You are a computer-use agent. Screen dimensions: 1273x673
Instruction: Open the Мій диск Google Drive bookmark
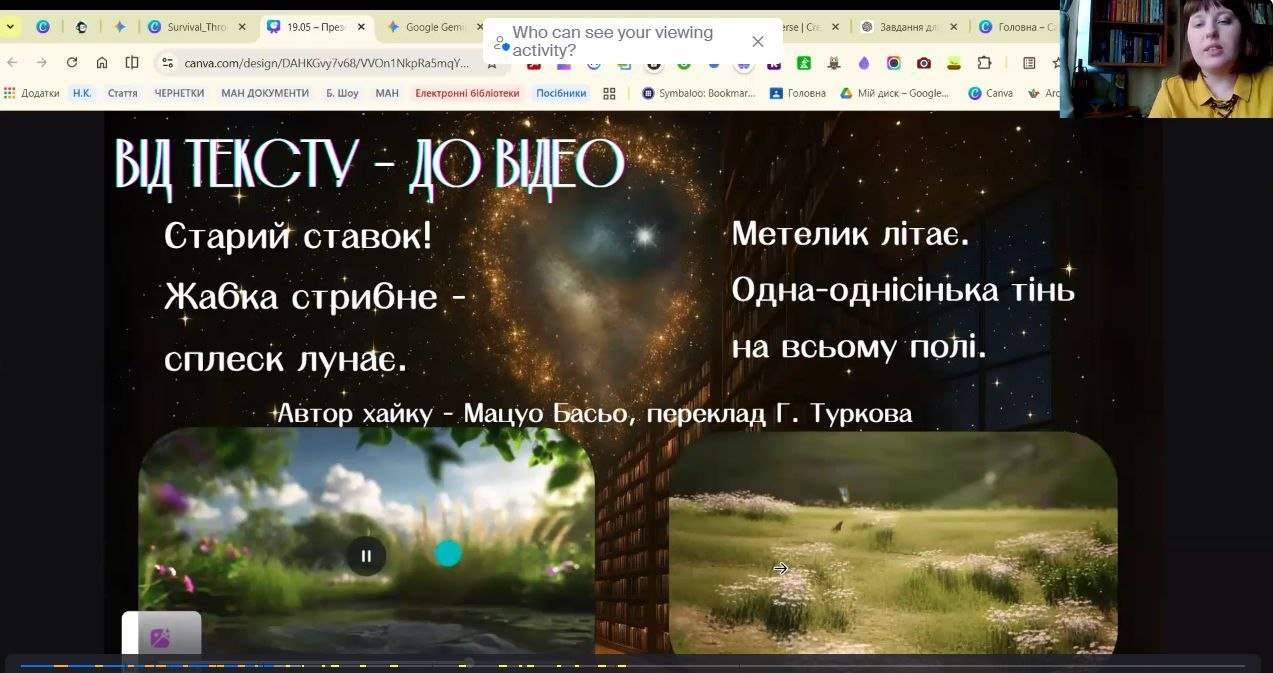pos(894,93)
